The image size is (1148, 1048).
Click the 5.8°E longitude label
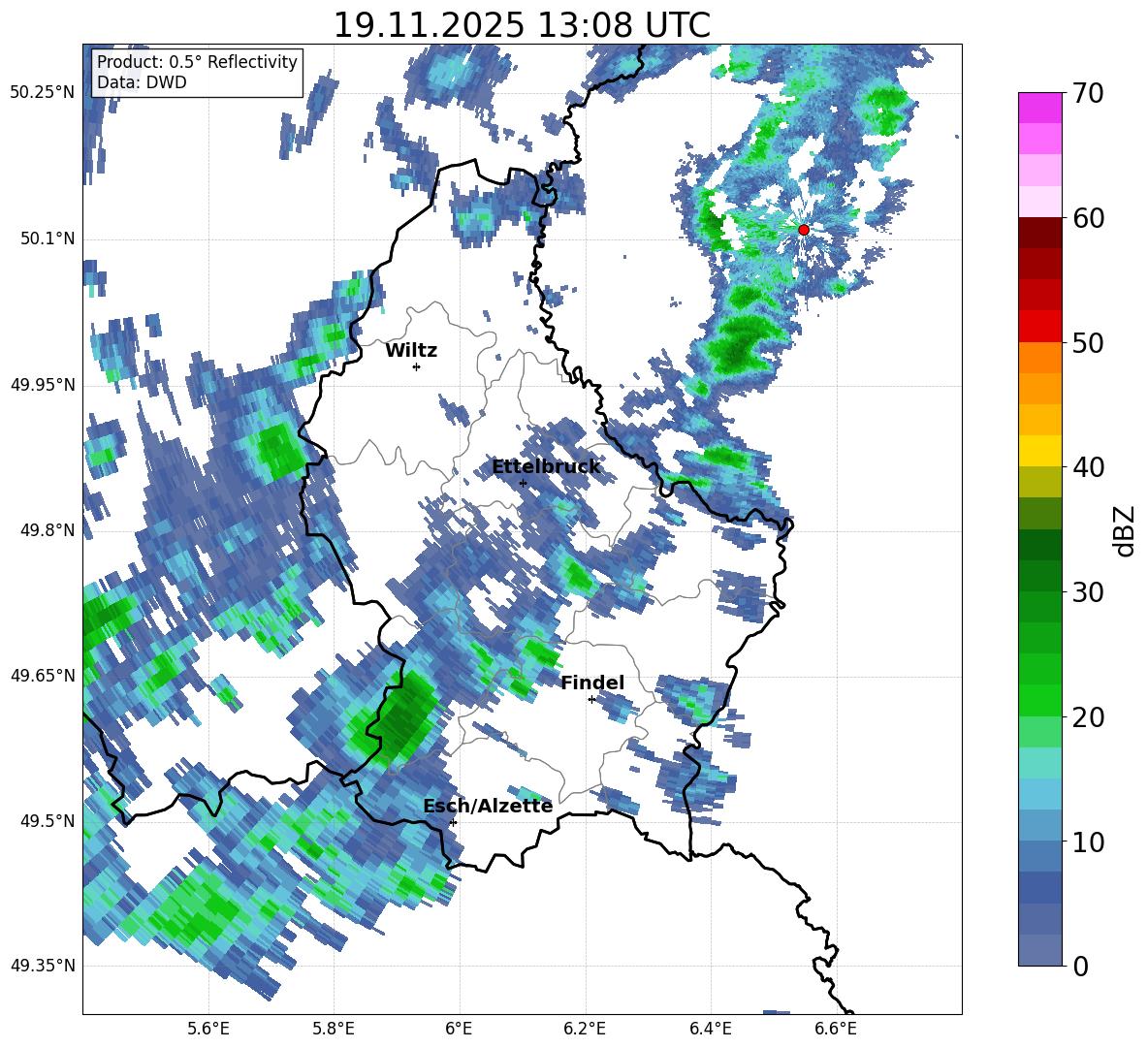pos(334,1029)
